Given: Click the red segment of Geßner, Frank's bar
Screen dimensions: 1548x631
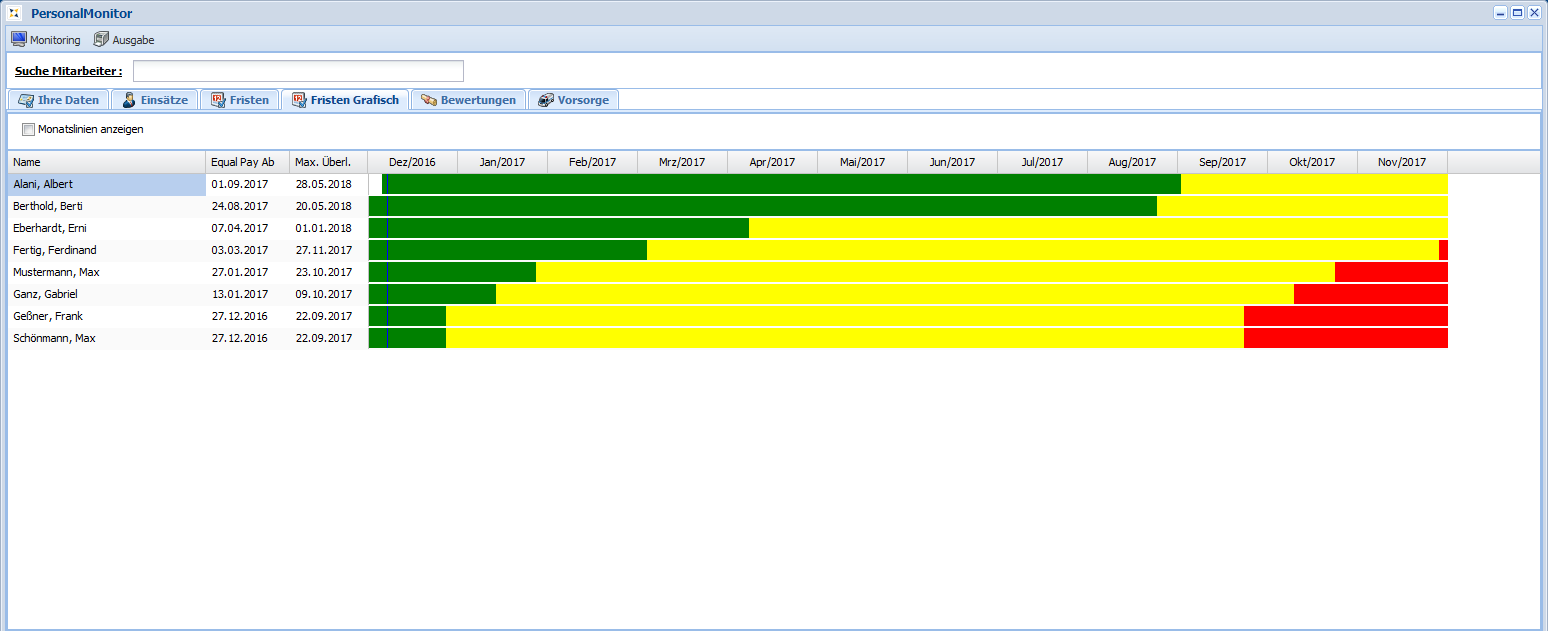Looking at the screenshot, I should [x=1345, y=316].
